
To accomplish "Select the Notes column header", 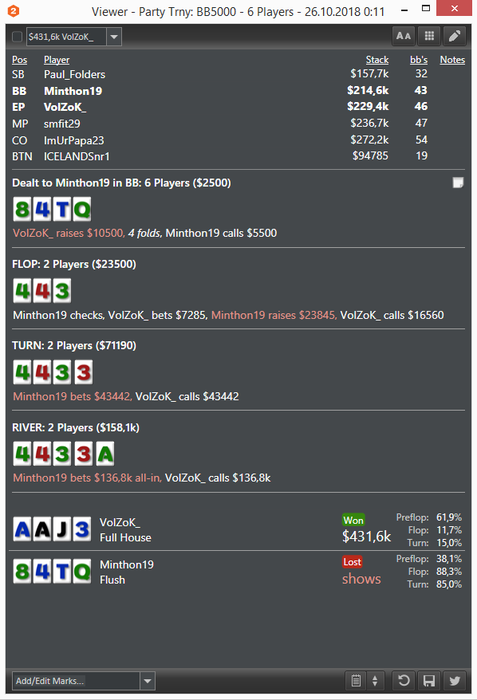I will 452,60.
